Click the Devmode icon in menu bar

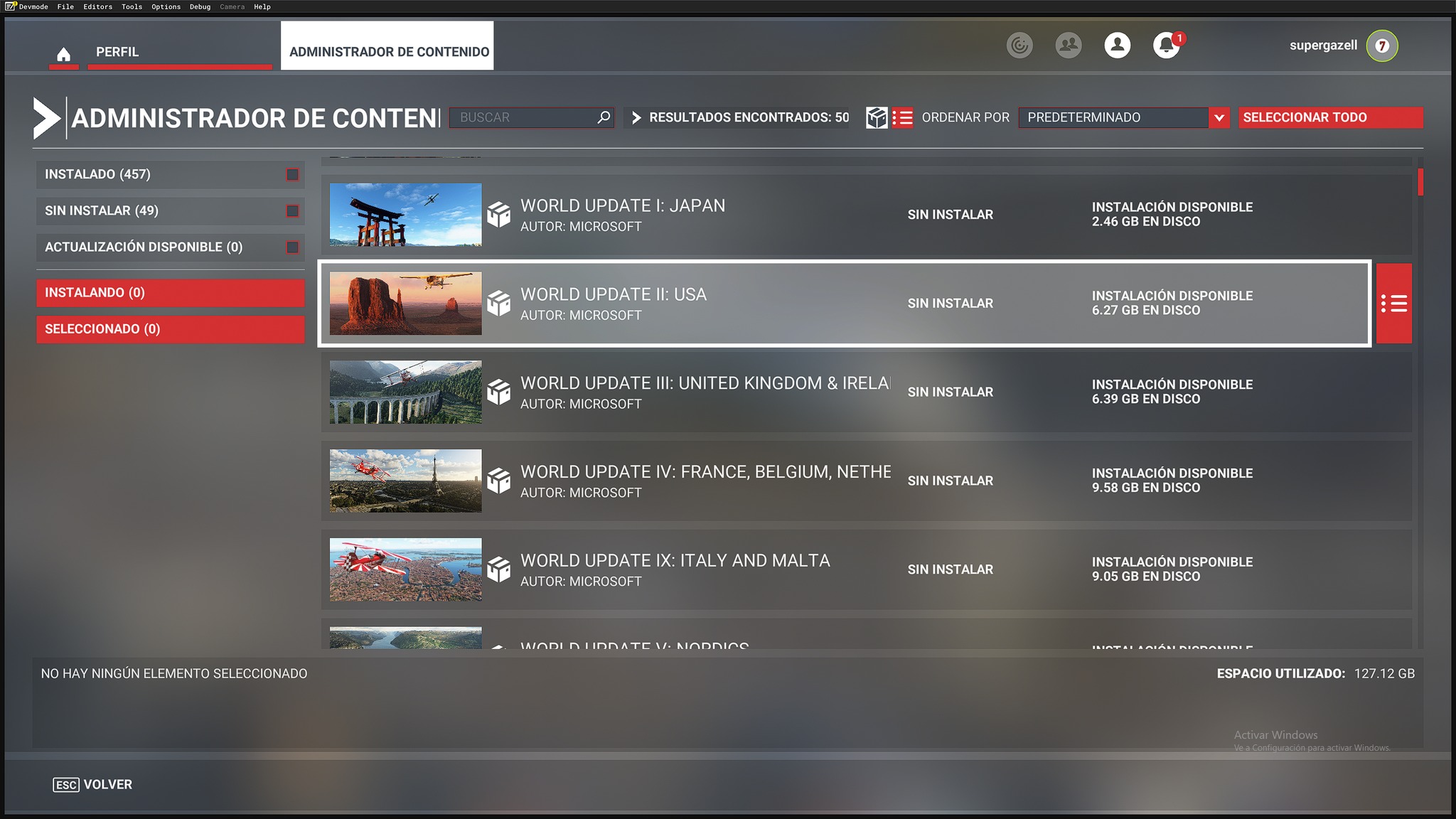(x=11, y=6)
